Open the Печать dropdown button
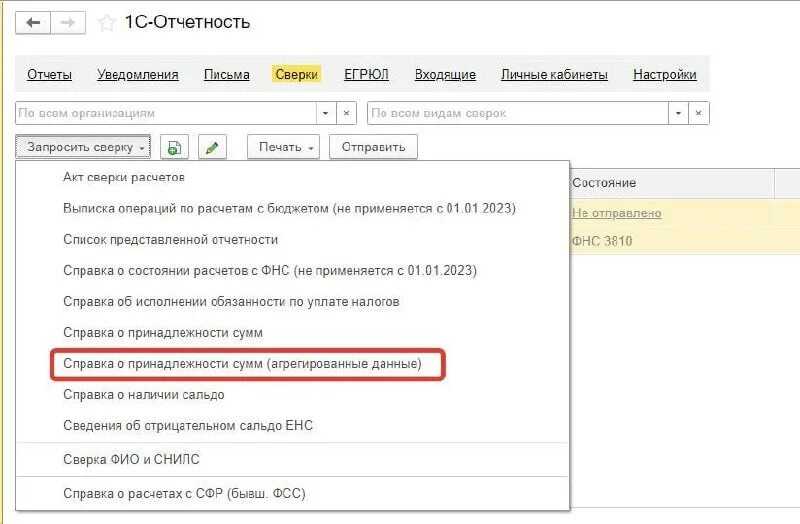Image resolution: width=800 pixels, height=524 pixels. pos(284,147)
